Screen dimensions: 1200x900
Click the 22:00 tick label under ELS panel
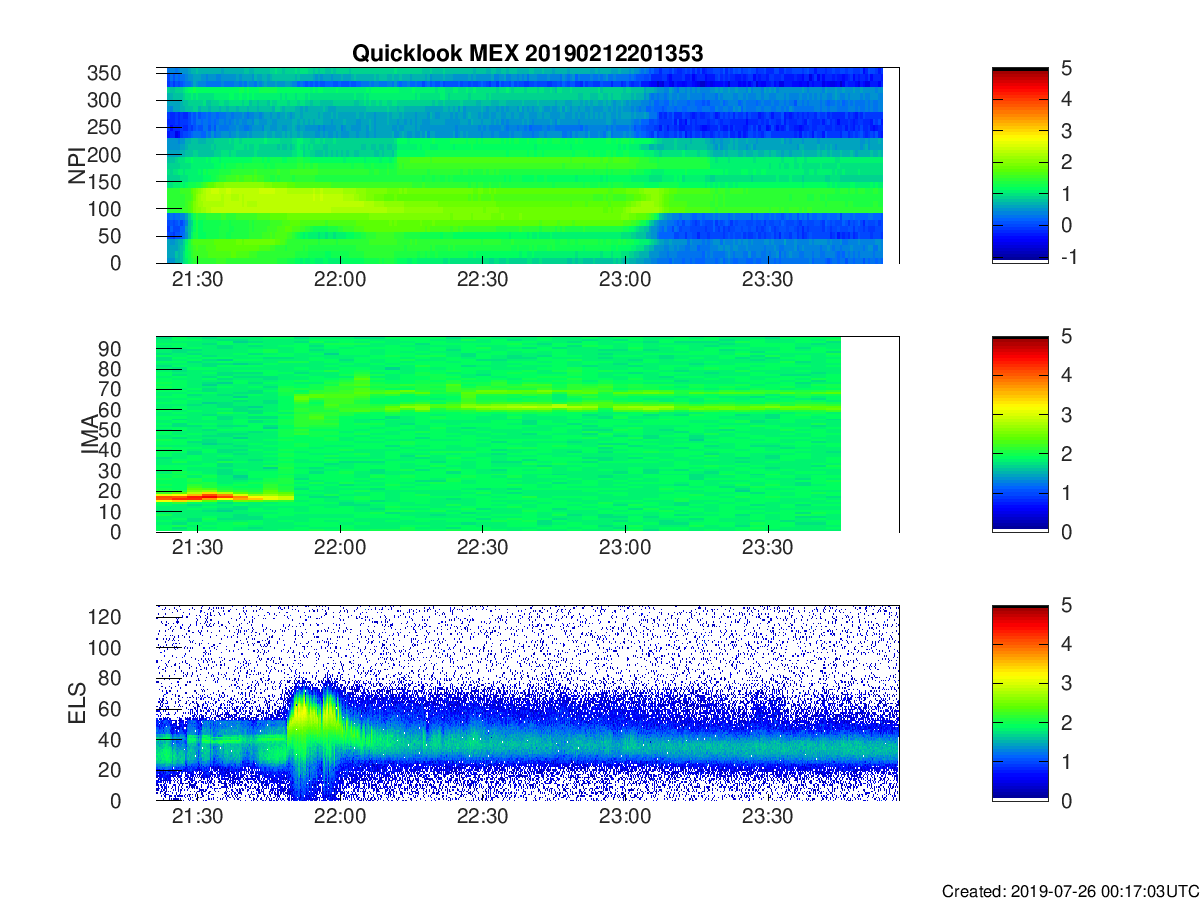(x=341, y=817)
